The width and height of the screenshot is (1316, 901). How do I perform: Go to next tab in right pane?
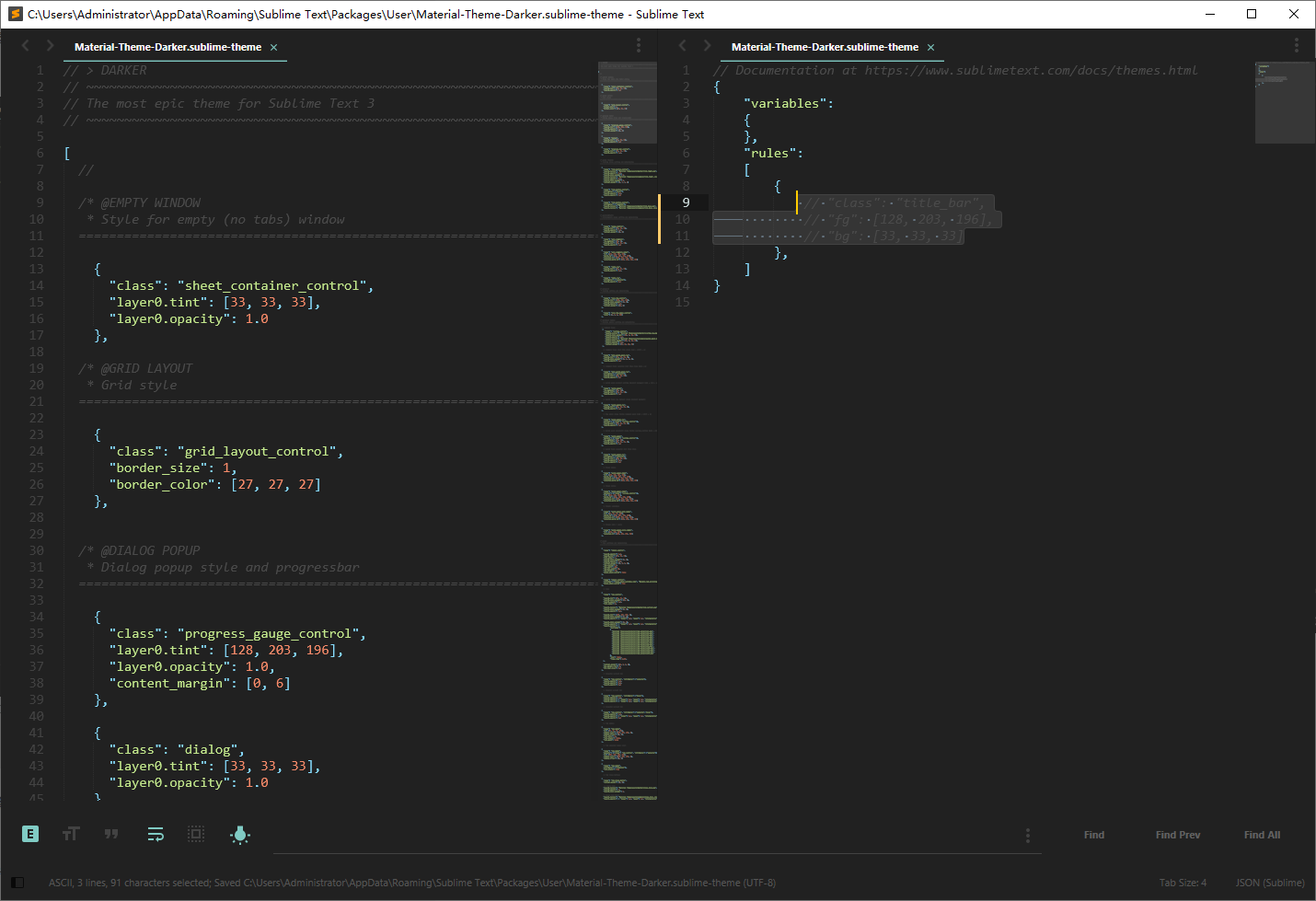pyautogui.click(x=707, y=45)
